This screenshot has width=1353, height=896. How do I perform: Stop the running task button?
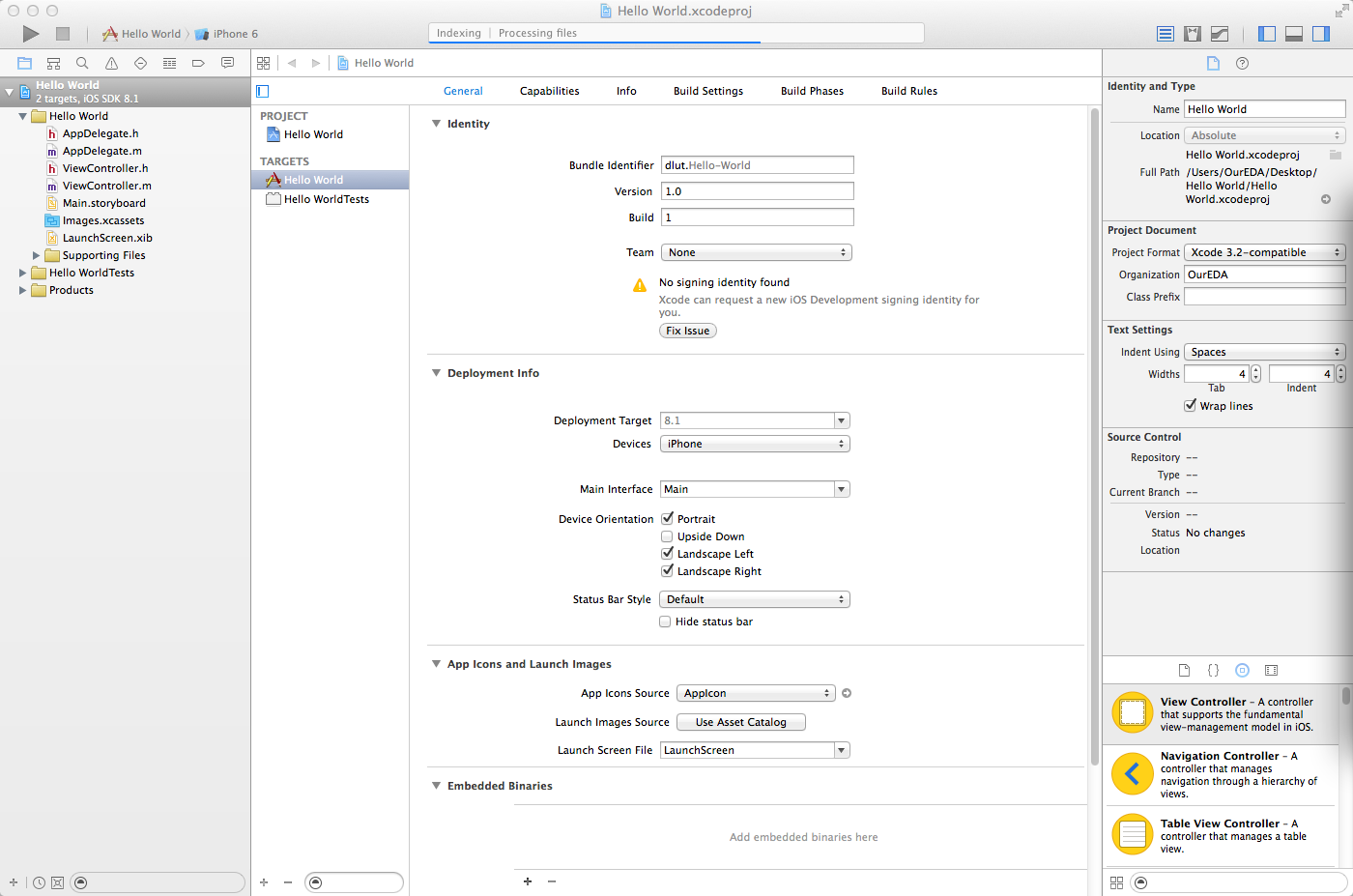(63, 34)
